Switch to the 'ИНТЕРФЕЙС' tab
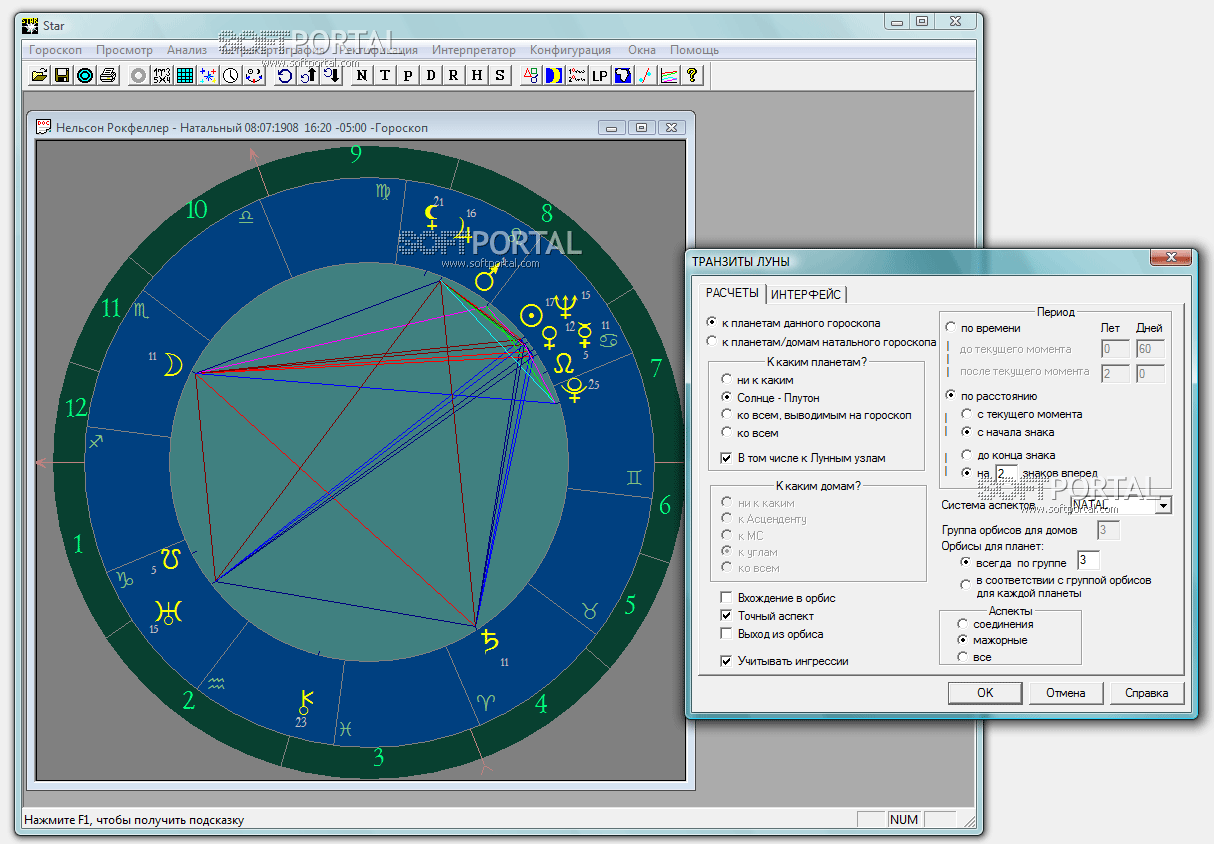The image size is (1214, 844). click(806, 294)
